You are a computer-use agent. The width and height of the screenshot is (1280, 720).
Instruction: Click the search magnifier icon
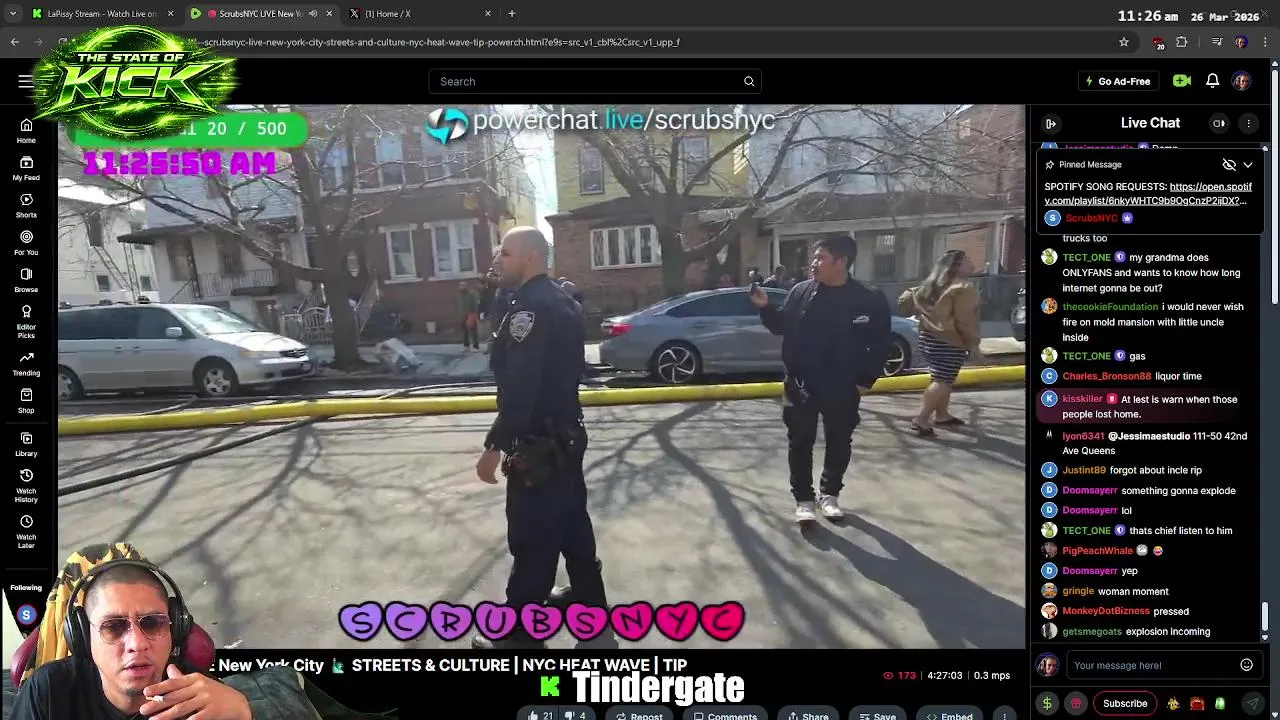coord(749,81)
